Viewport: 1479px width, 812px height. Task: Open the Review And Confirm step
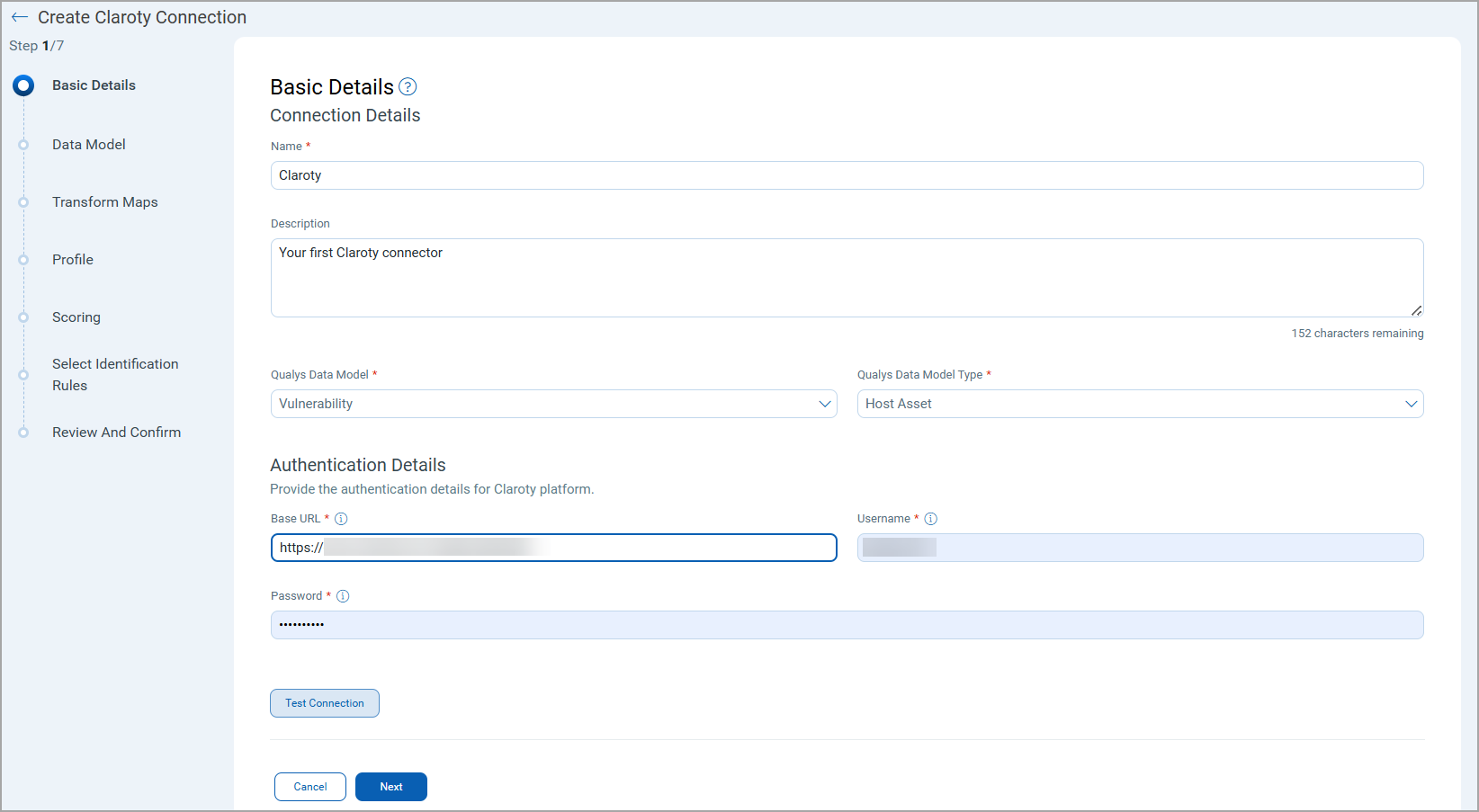click(116, 433)
